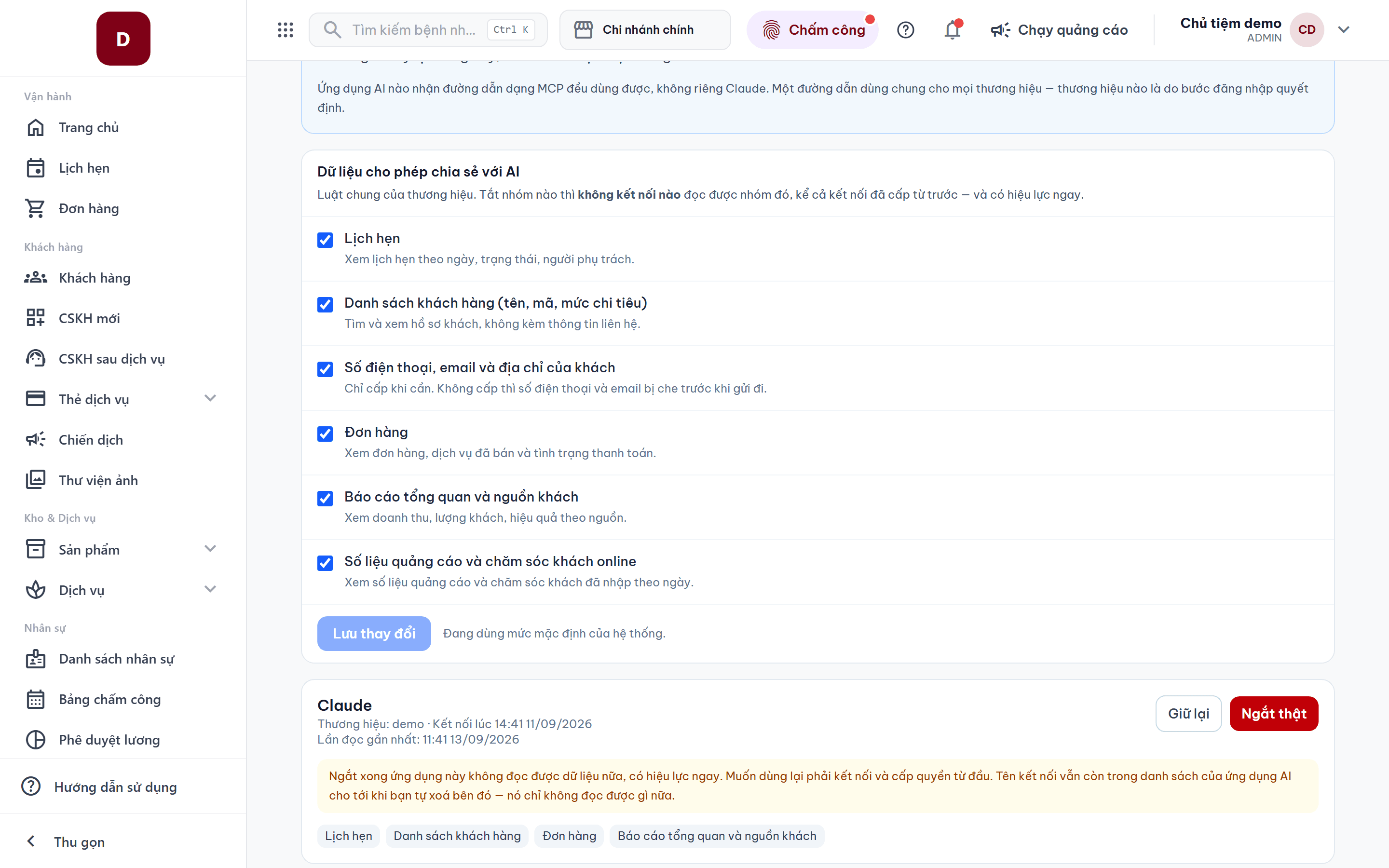Viewport: 1389px width, 868px height.
Task: Untick Số liệu quảng cáo checkbox
Action: (325, 563)
